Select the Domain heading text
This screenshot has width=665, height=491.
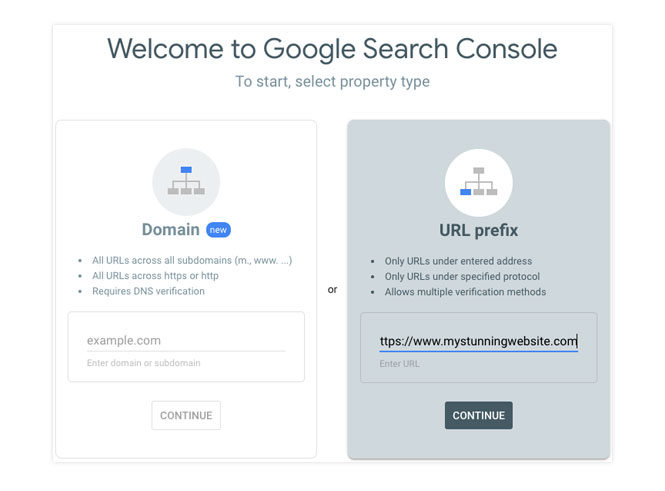[170, 229]
